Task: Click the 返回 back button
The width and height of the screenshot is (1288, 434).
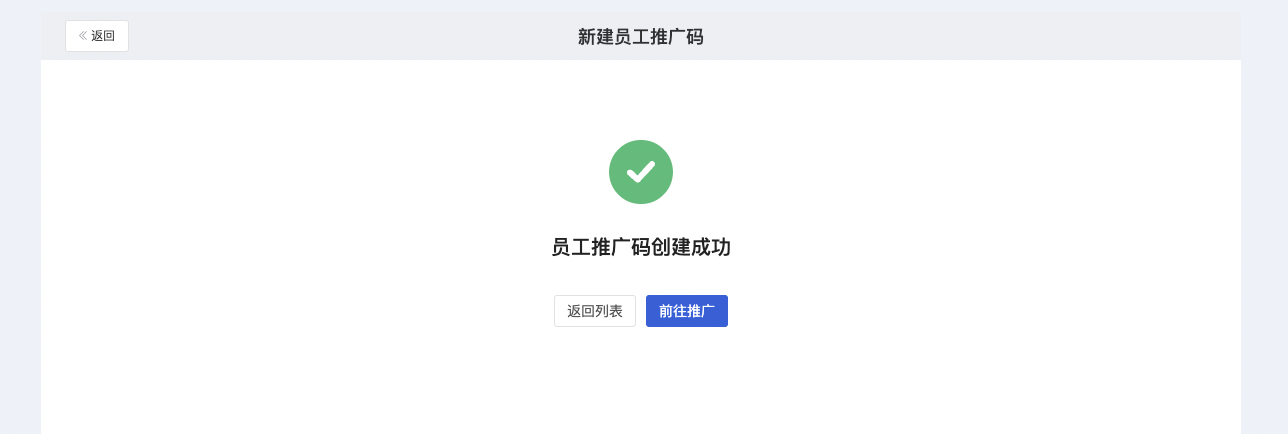Action: (97, 36)
